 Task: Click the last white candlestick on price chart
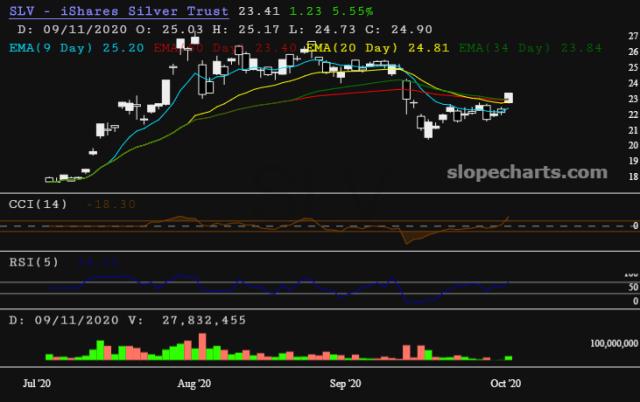pos(509,98)
